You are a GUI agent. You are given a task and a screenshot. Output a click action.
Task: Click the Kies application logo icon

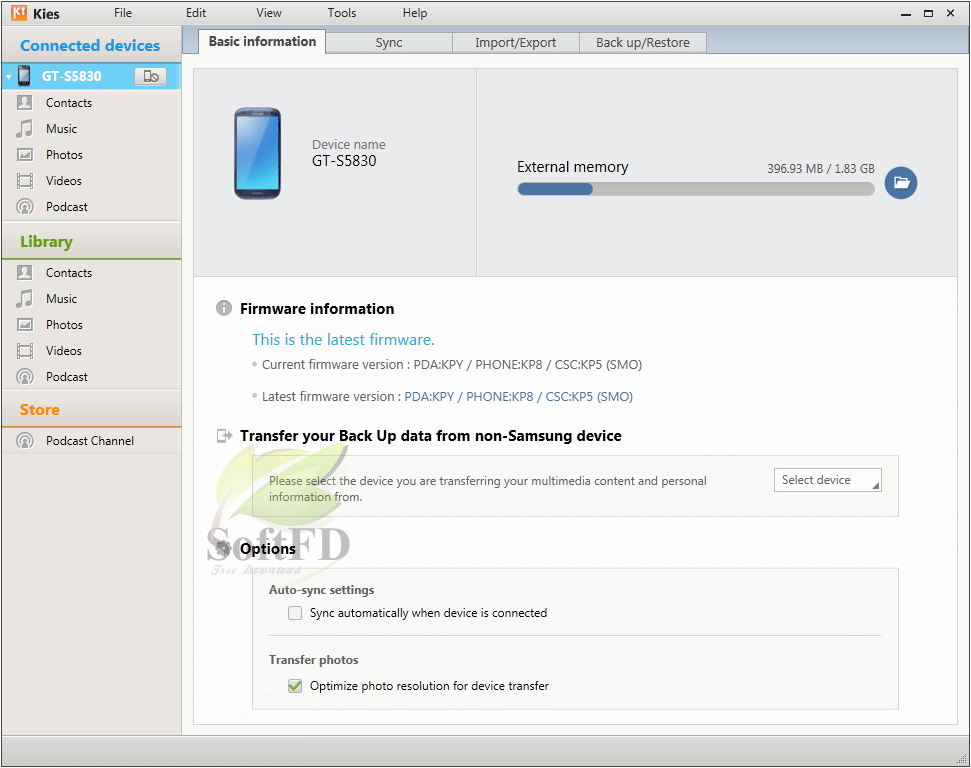coord(19,12)
